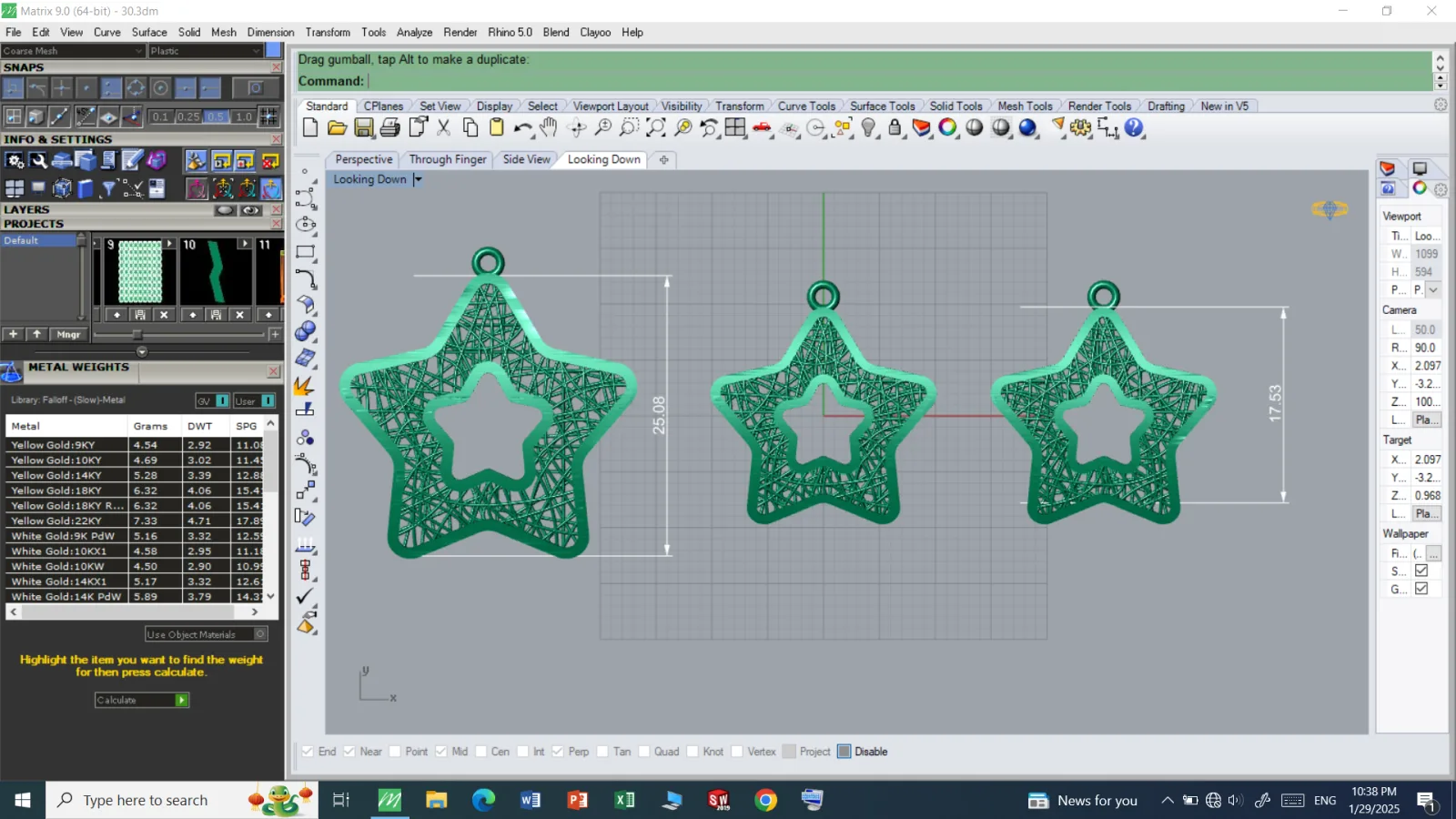
Task: Toggle the Disable osnap option
Action: point(844,752)
